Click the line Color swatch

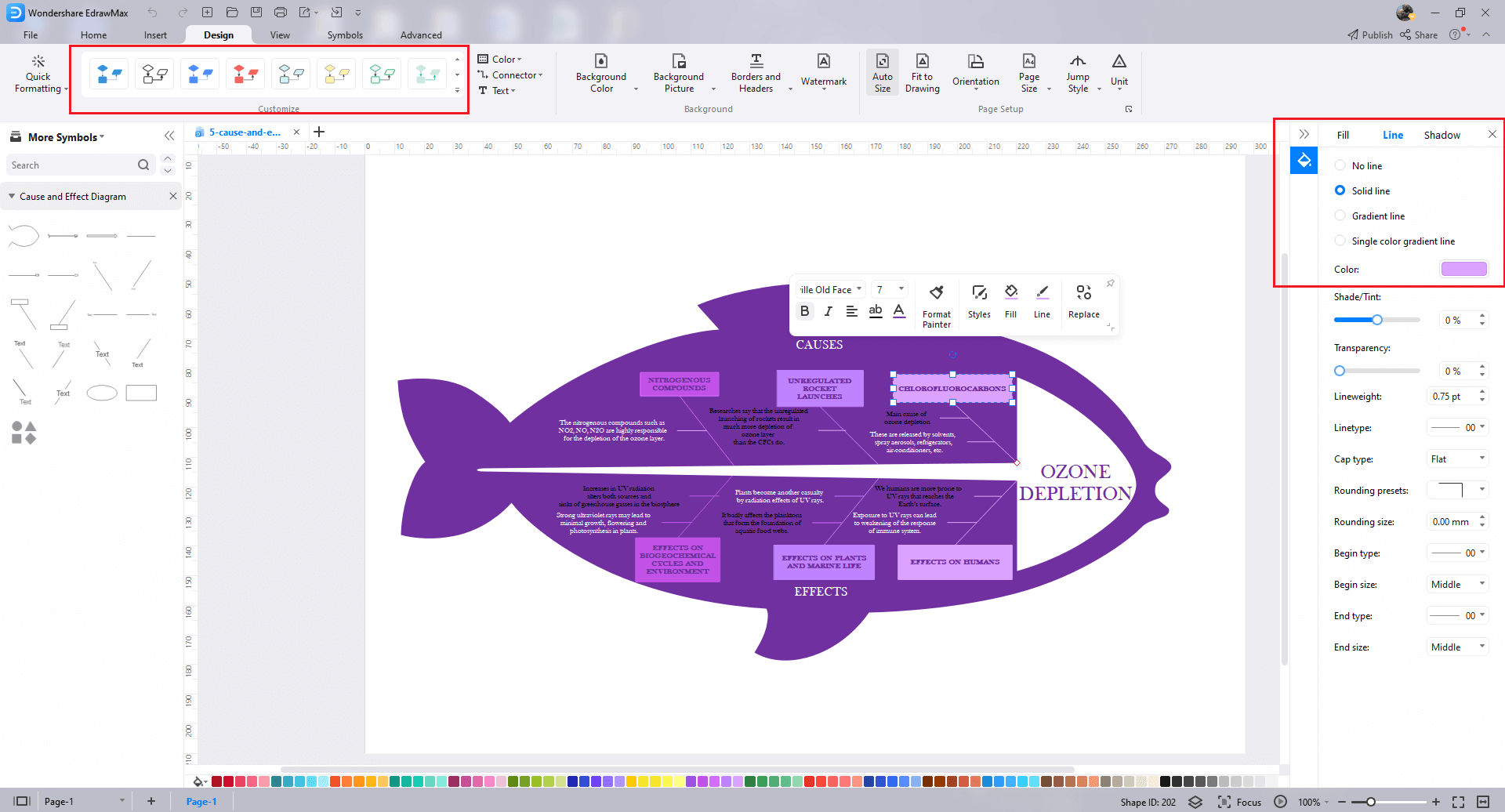coord(1463,268)
